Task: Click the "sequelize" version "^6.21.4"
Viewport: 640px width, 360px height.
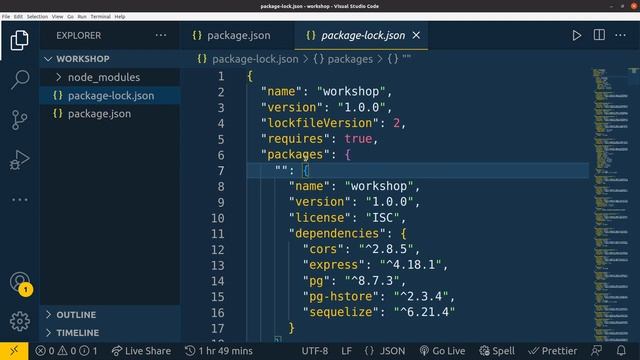Action: pos(424,313)
